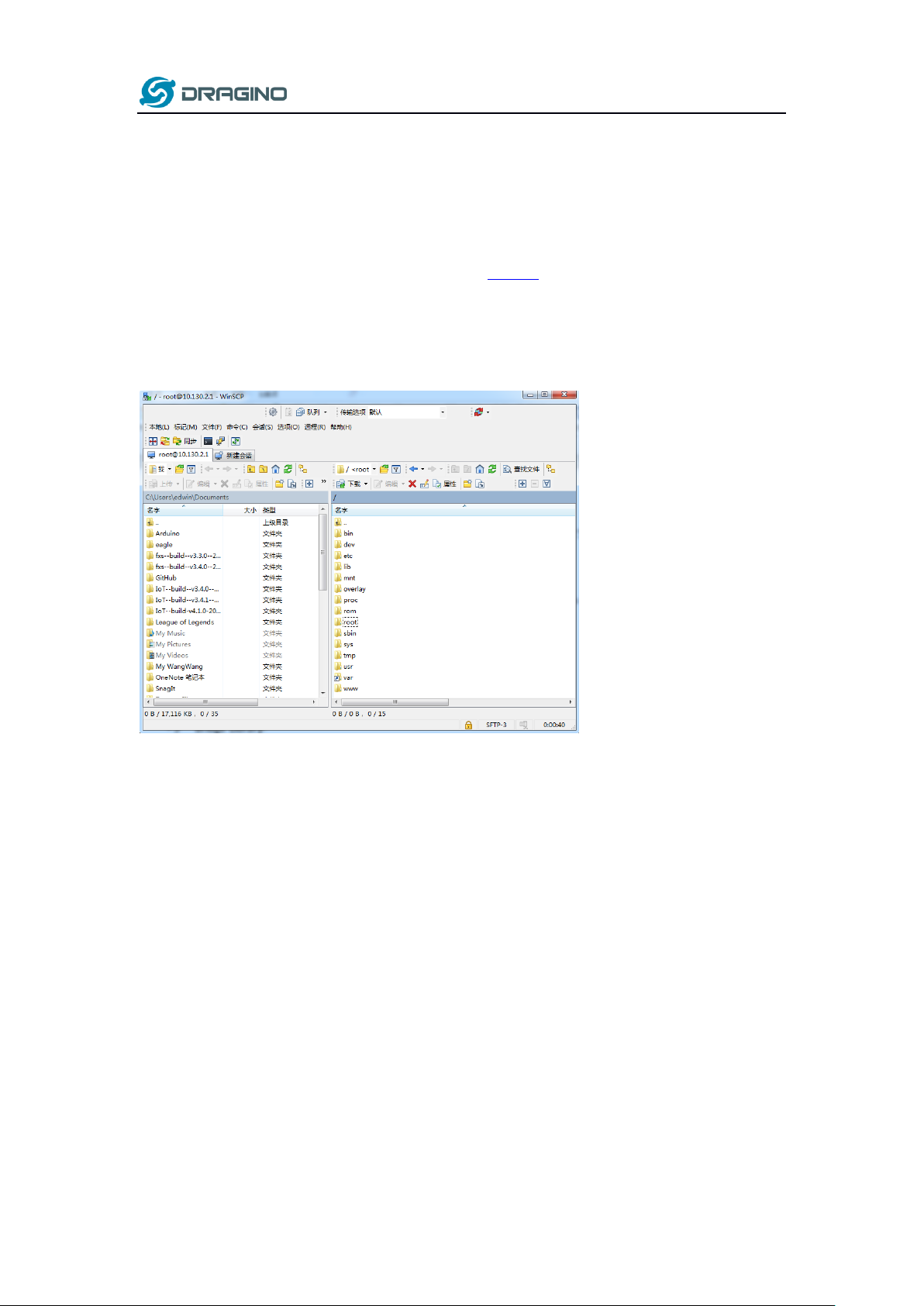
Task: Refresh the local panel with green arrows icon
Action: (288, 469)
